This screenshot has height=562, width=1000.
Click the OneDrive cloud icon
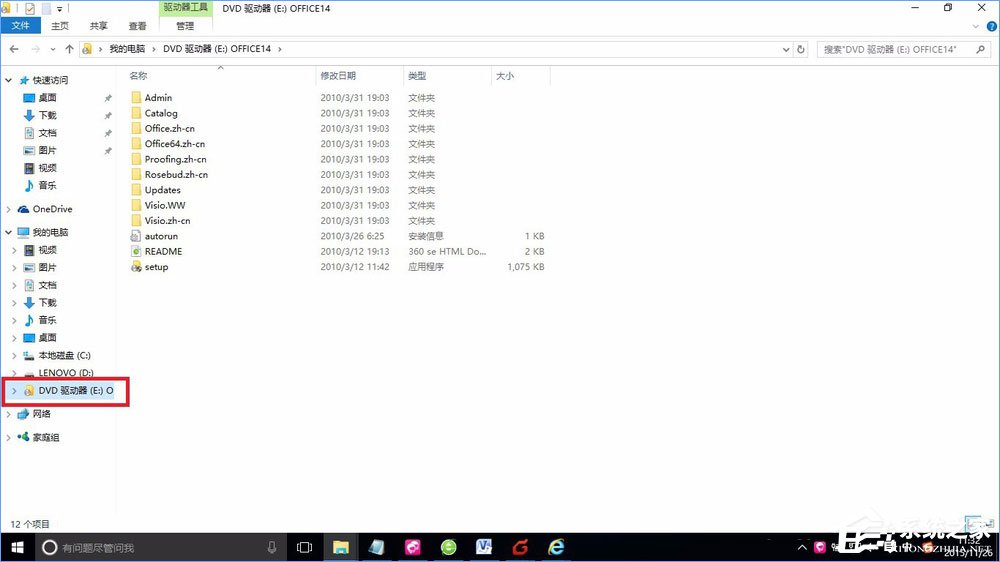point(24,209)
